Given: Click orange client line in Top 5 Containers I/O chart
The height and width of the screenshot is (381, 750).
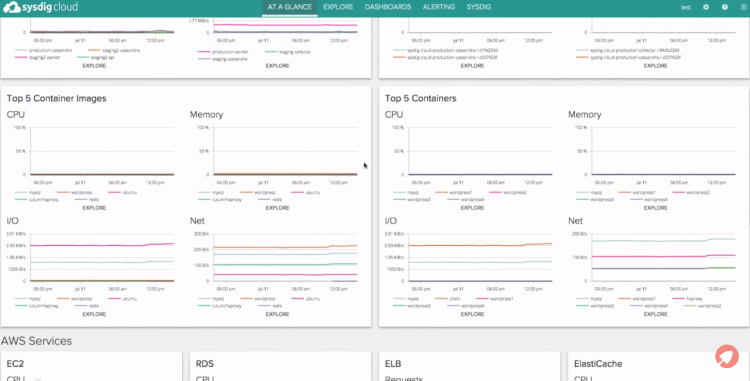Looking at the screenshot, I should 480,245.
